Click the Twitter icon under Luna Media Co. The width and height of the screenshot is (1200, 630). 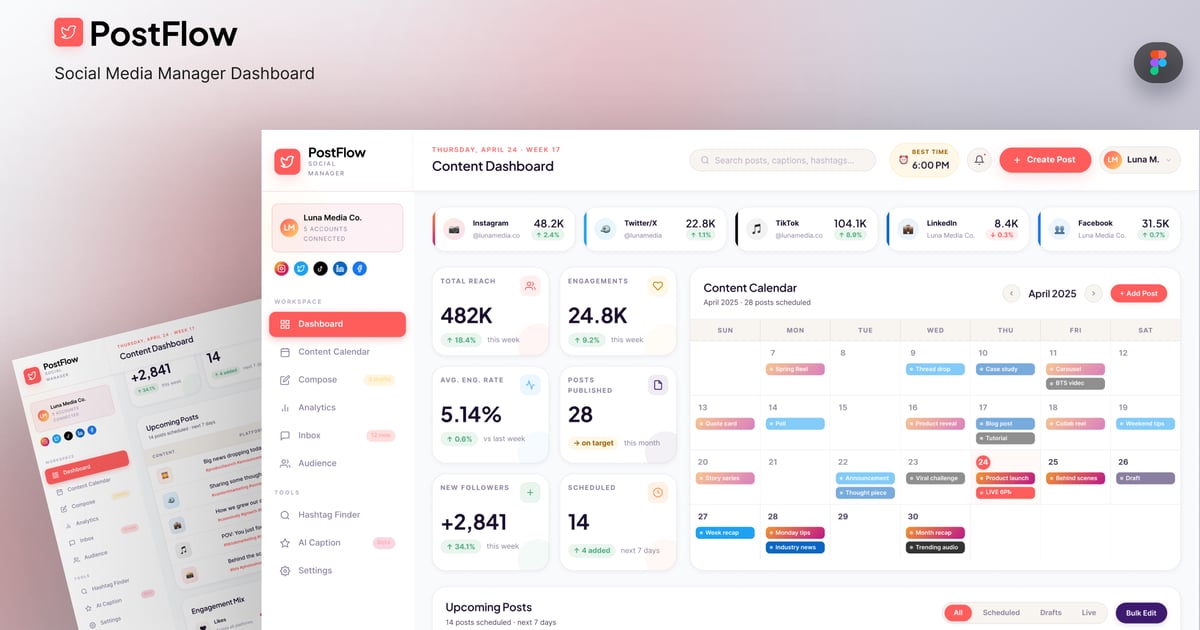[301, 268]
